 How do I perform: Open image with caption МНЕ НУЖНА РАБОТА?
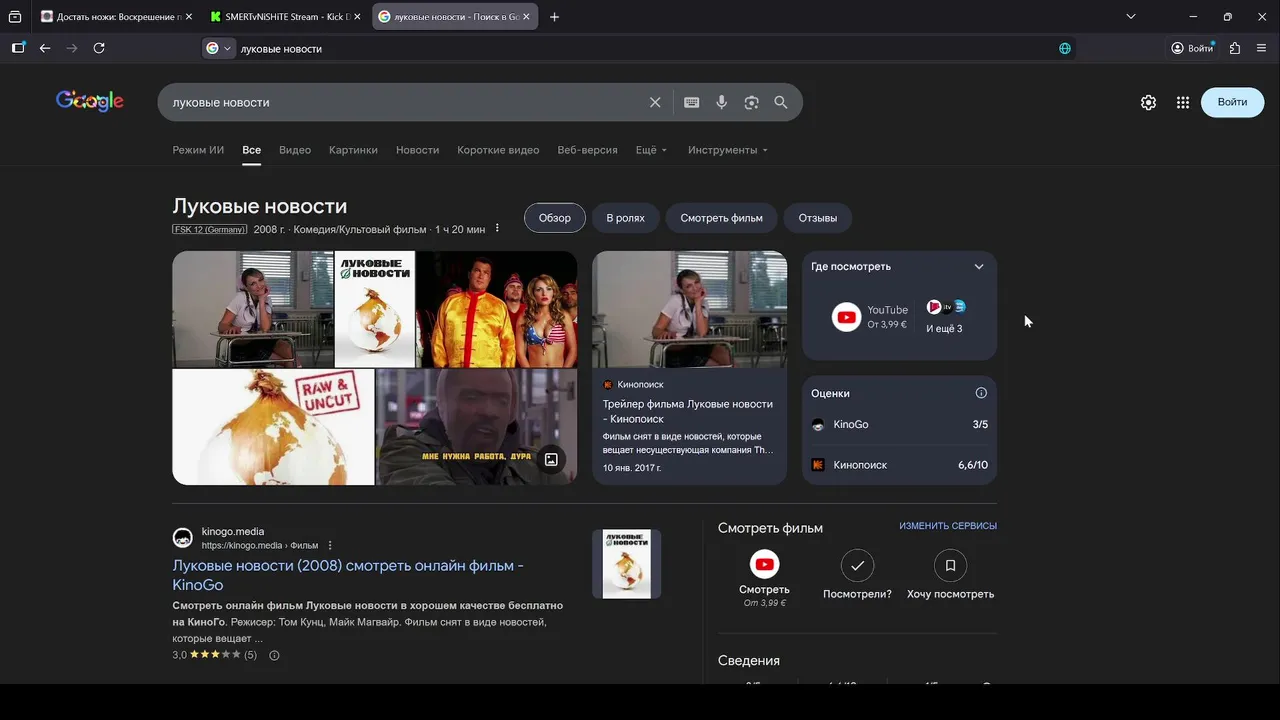tap(477, 427)
